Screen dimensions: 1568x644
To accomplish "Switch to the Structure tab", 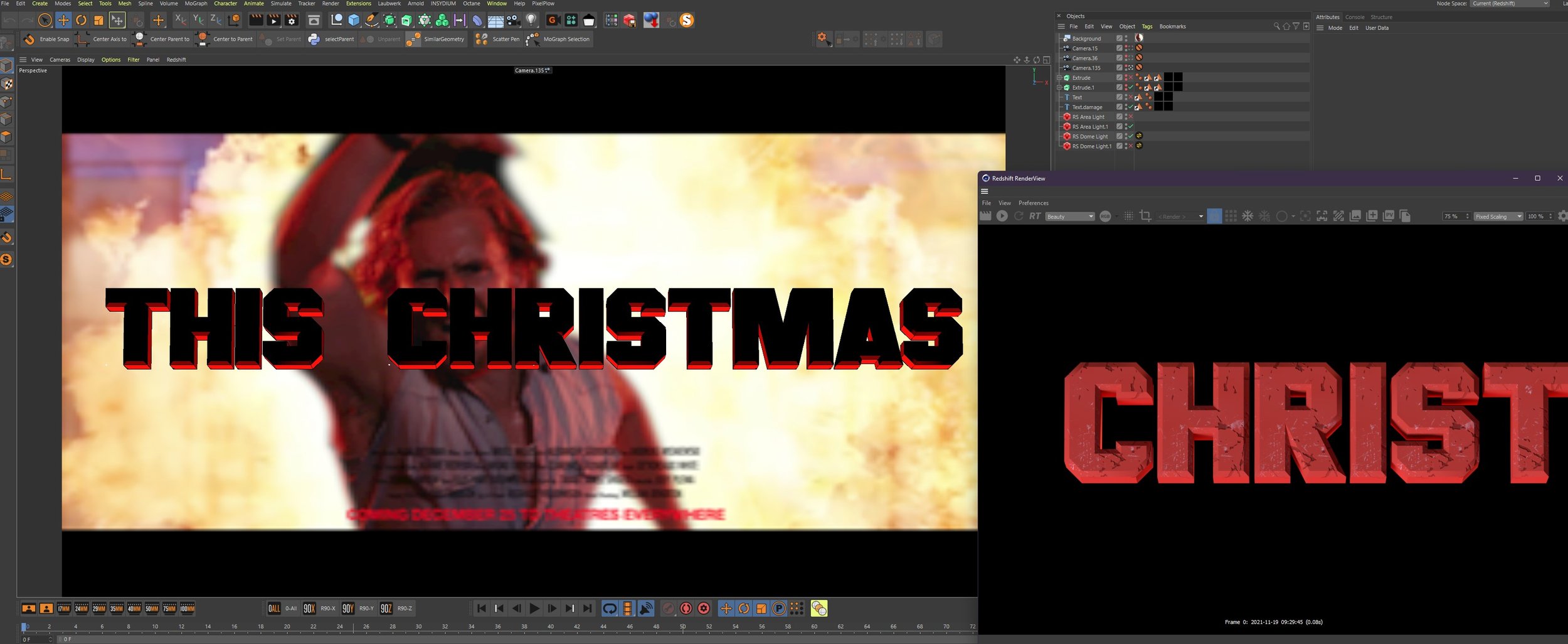I will [x=1381, y=17].
